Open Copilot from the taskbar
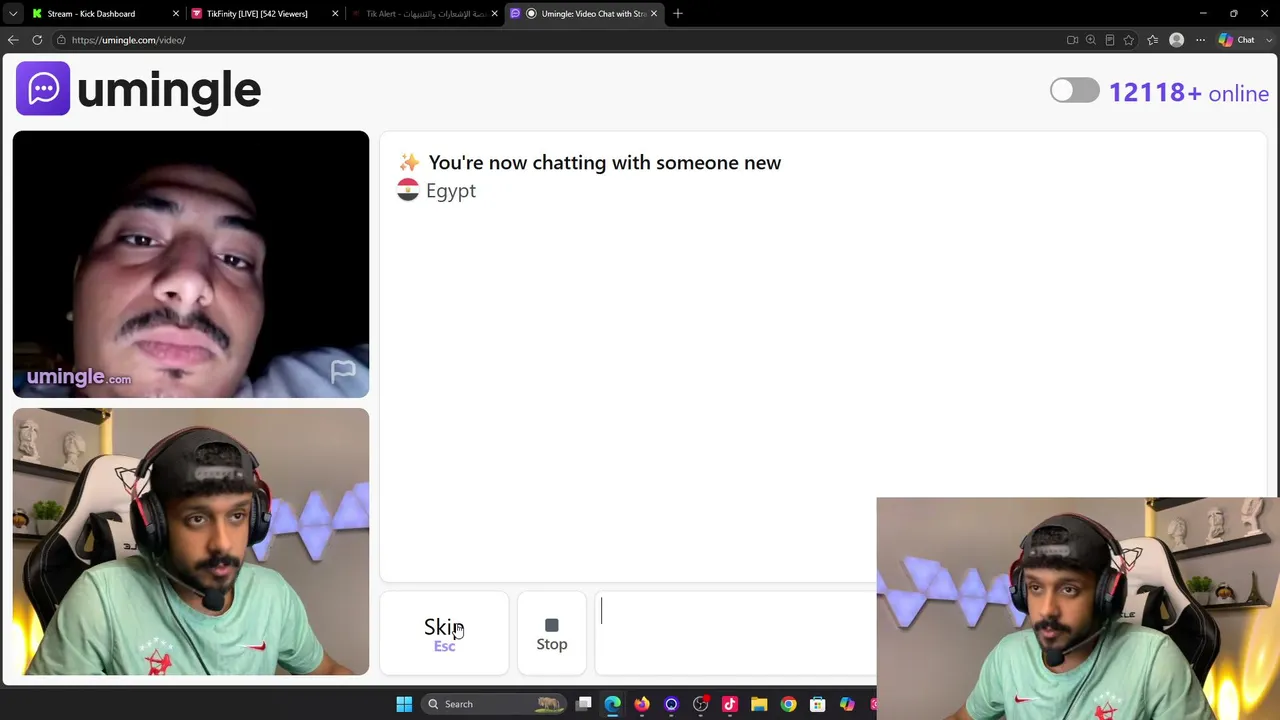Viewport: 1280px width, 720px height. click(x=847, y=704)
